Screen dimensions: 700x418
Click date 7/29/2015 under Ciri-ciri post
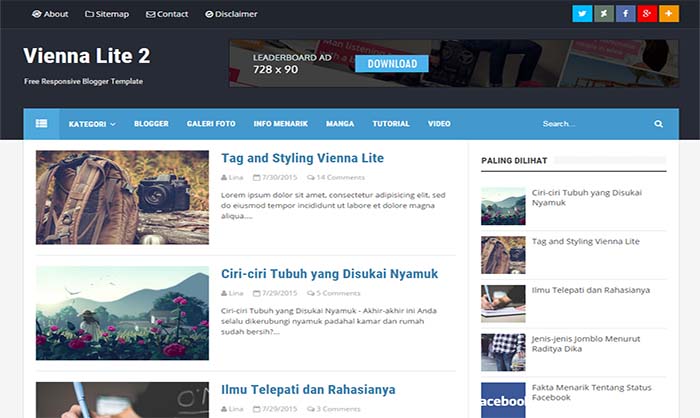[275, 293]
